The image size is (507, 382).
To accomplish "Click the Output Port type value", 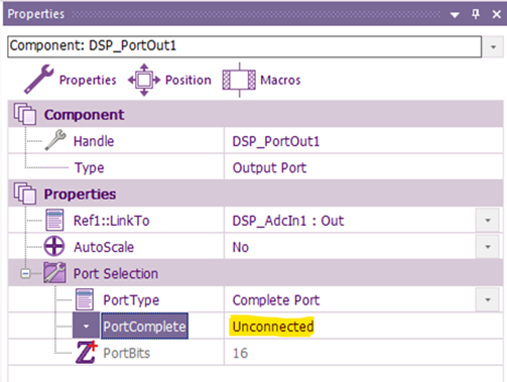I will [269, 168].
